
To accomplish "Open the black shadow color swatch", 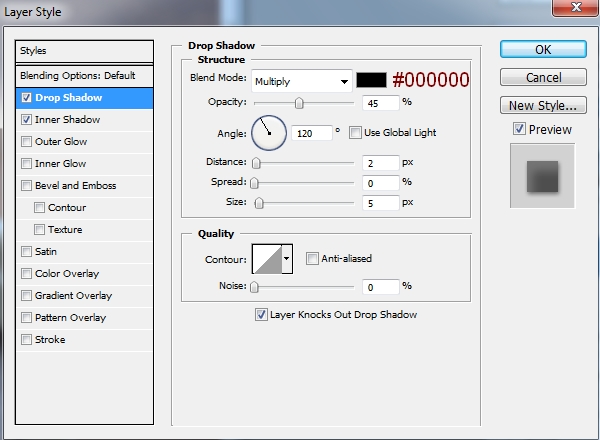I will click(372, 80).
